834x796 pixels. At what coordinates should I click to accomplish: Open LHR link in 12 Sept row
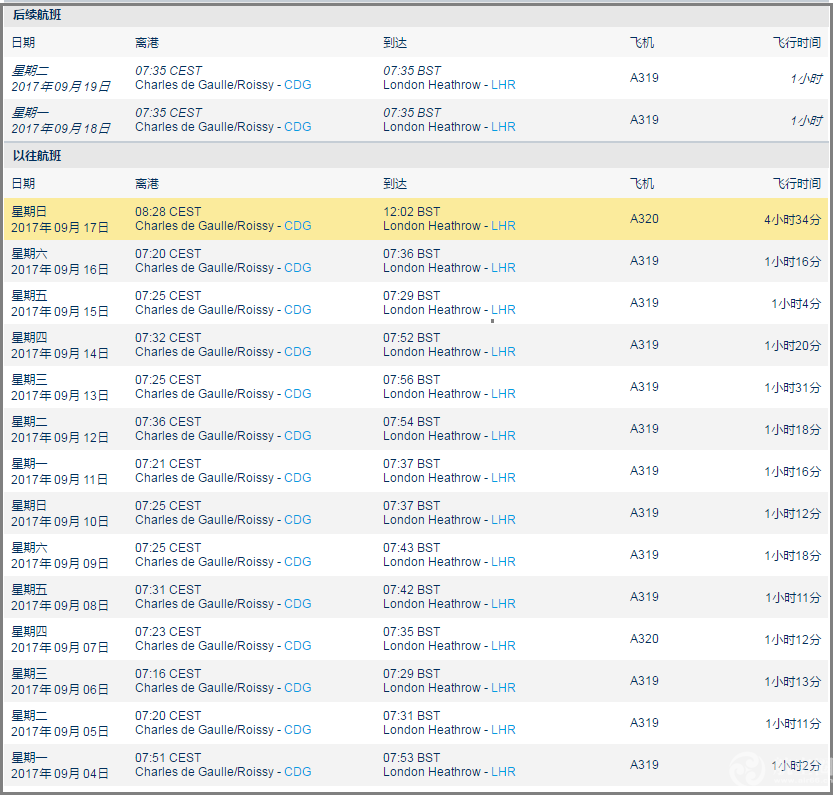pos(503,436)
